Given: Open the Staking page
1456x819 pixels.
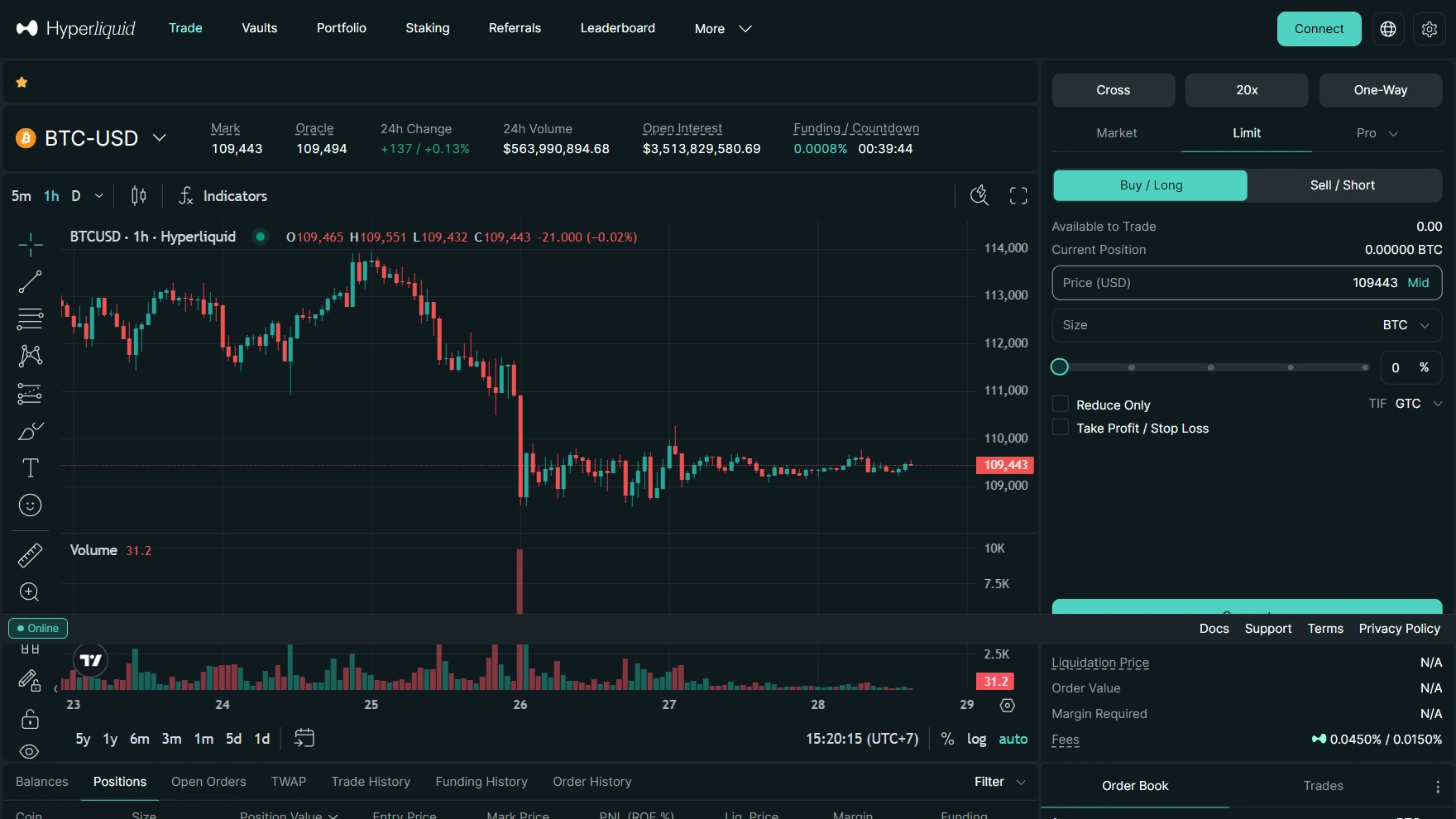Looking at the screenshot, I should click(x=427, y=28).
